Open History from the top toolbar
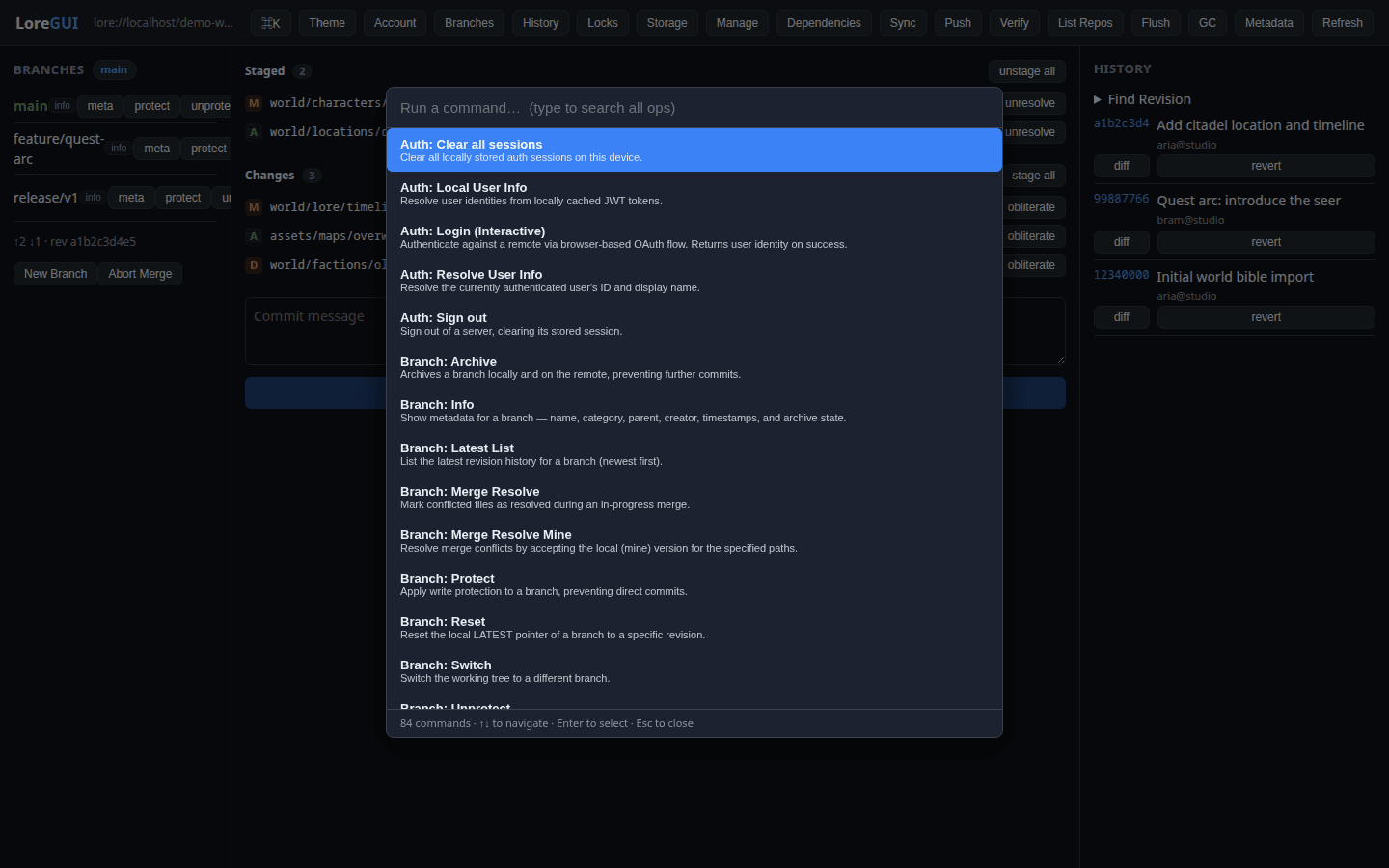 (540, 23)
